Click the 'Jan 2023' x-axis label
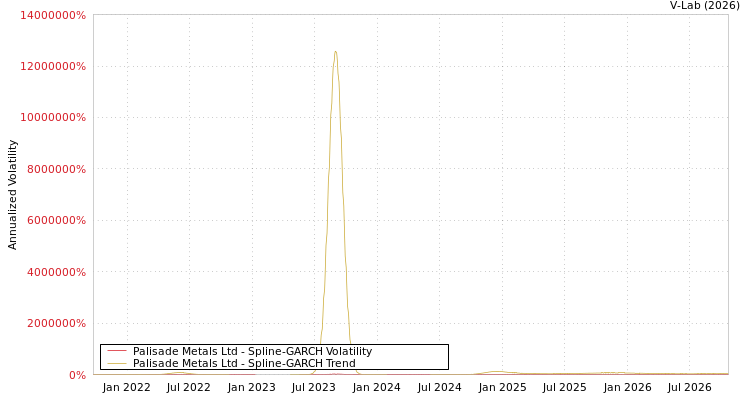Image resolution: width=750 pixels, height=400 pixels. [x=252, y=388]
